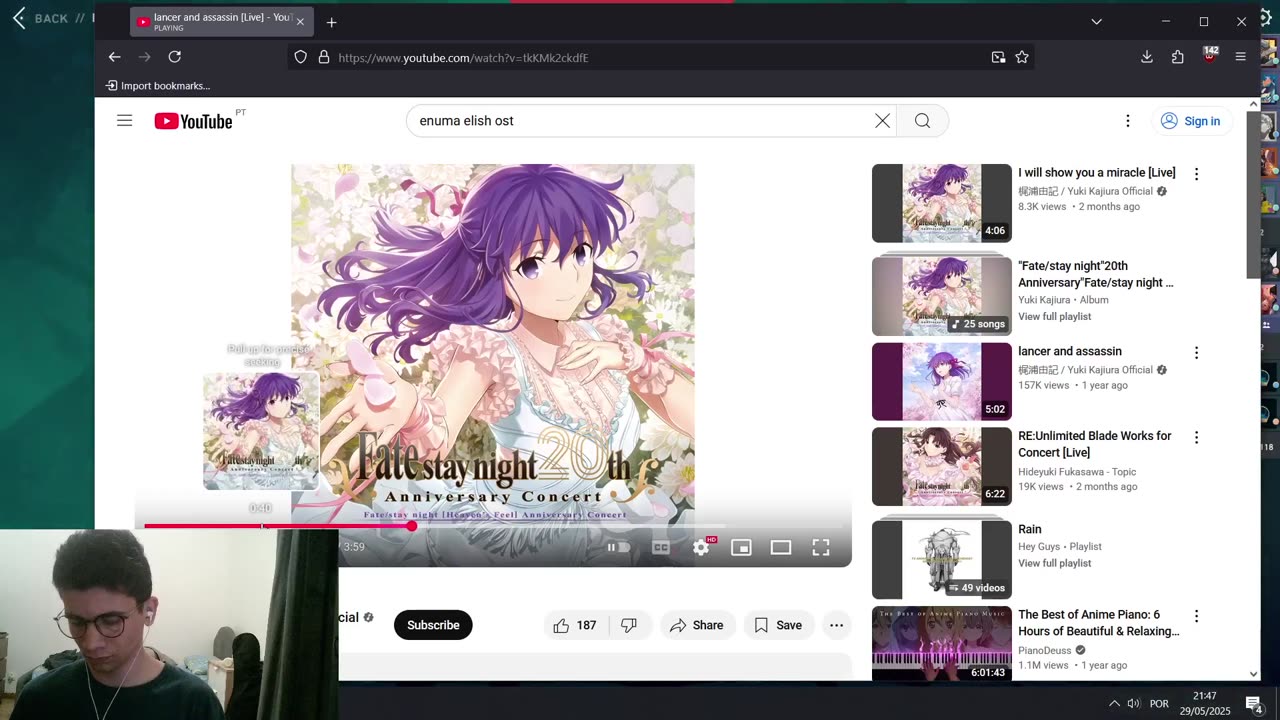This screenshot has height=720, width=1280.
Task: Open options for 'I will show you a miracle'
Action: 1196,174
